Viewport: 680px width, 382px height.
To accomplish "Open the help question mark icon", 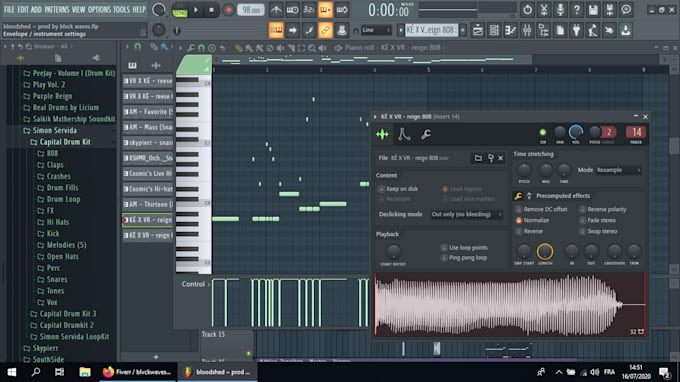I will pyautogui.click(x=576, y=10).
